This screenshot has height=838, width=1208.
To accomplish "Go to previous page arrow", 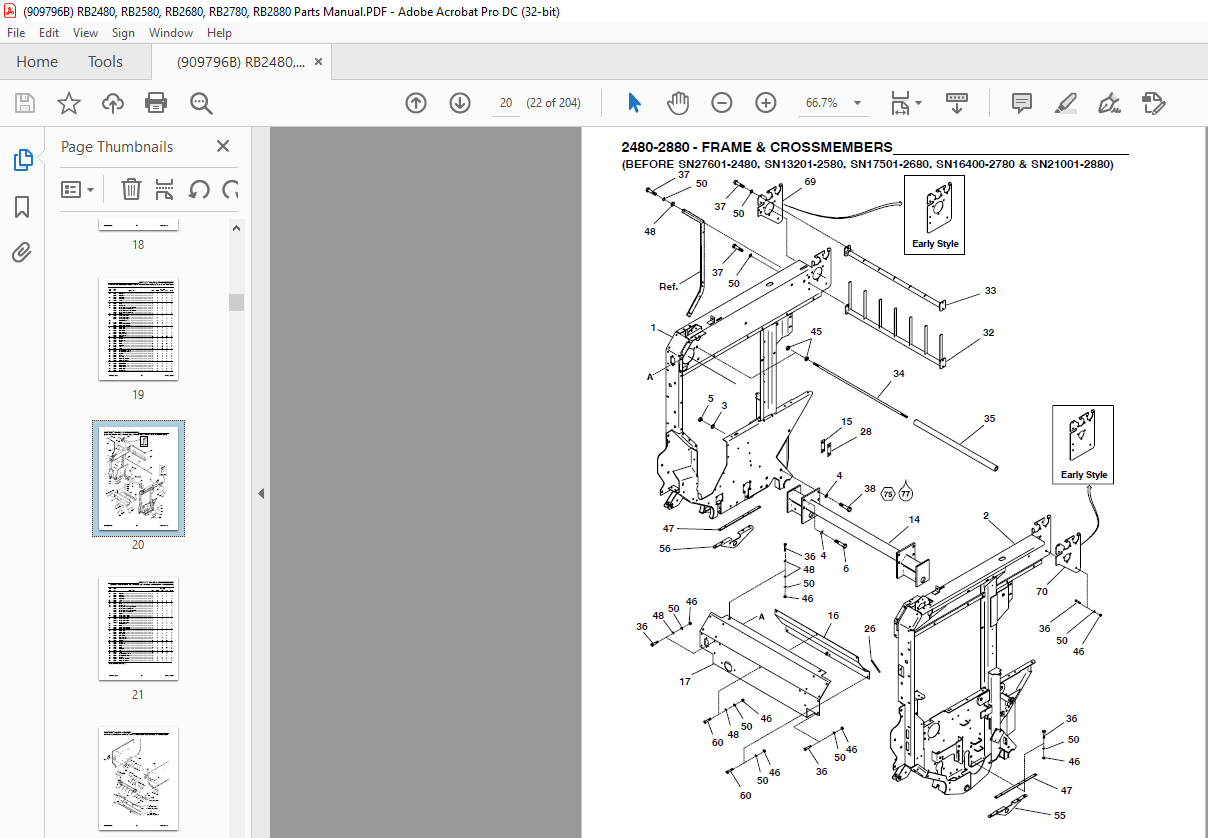I will [416, 103].
